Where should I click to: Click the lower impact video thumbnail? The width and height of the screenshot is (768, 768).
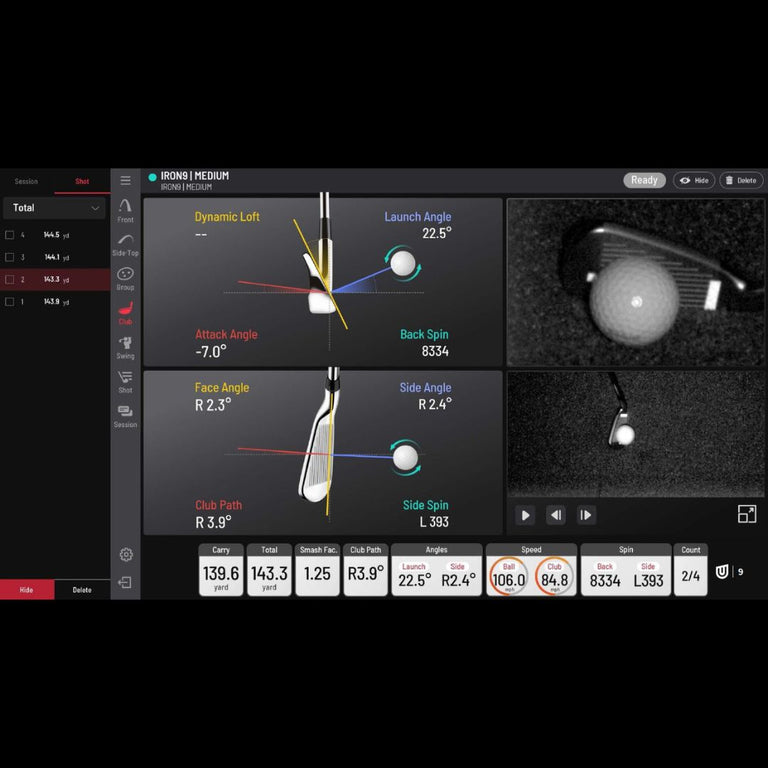[x=636, y=434]
